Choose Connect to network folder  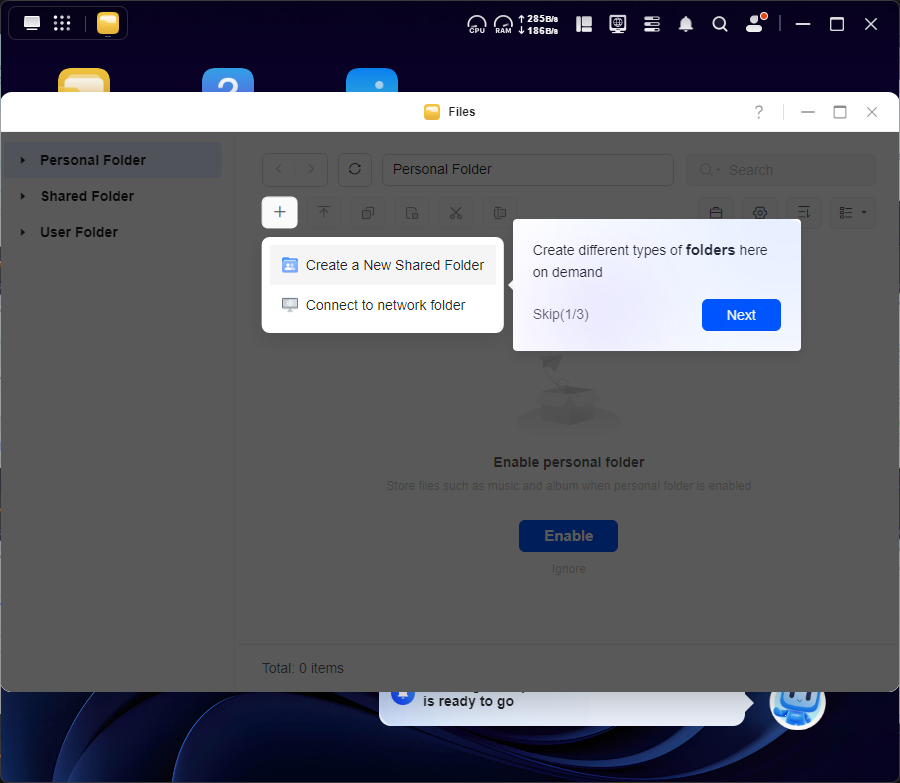click(385, 305)
